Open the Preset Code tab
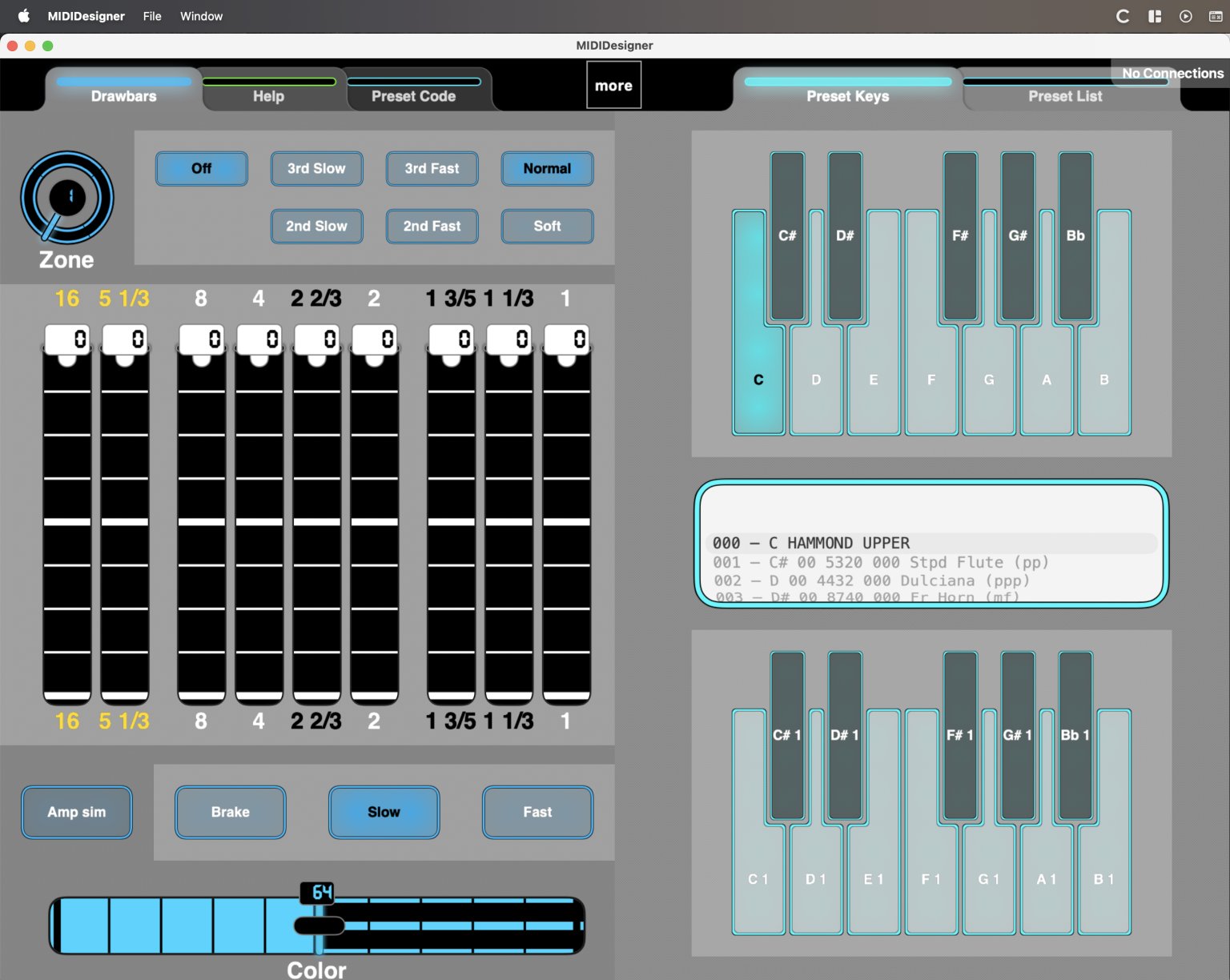Viewport: 1230px width, 980px height. coord(414,90)
